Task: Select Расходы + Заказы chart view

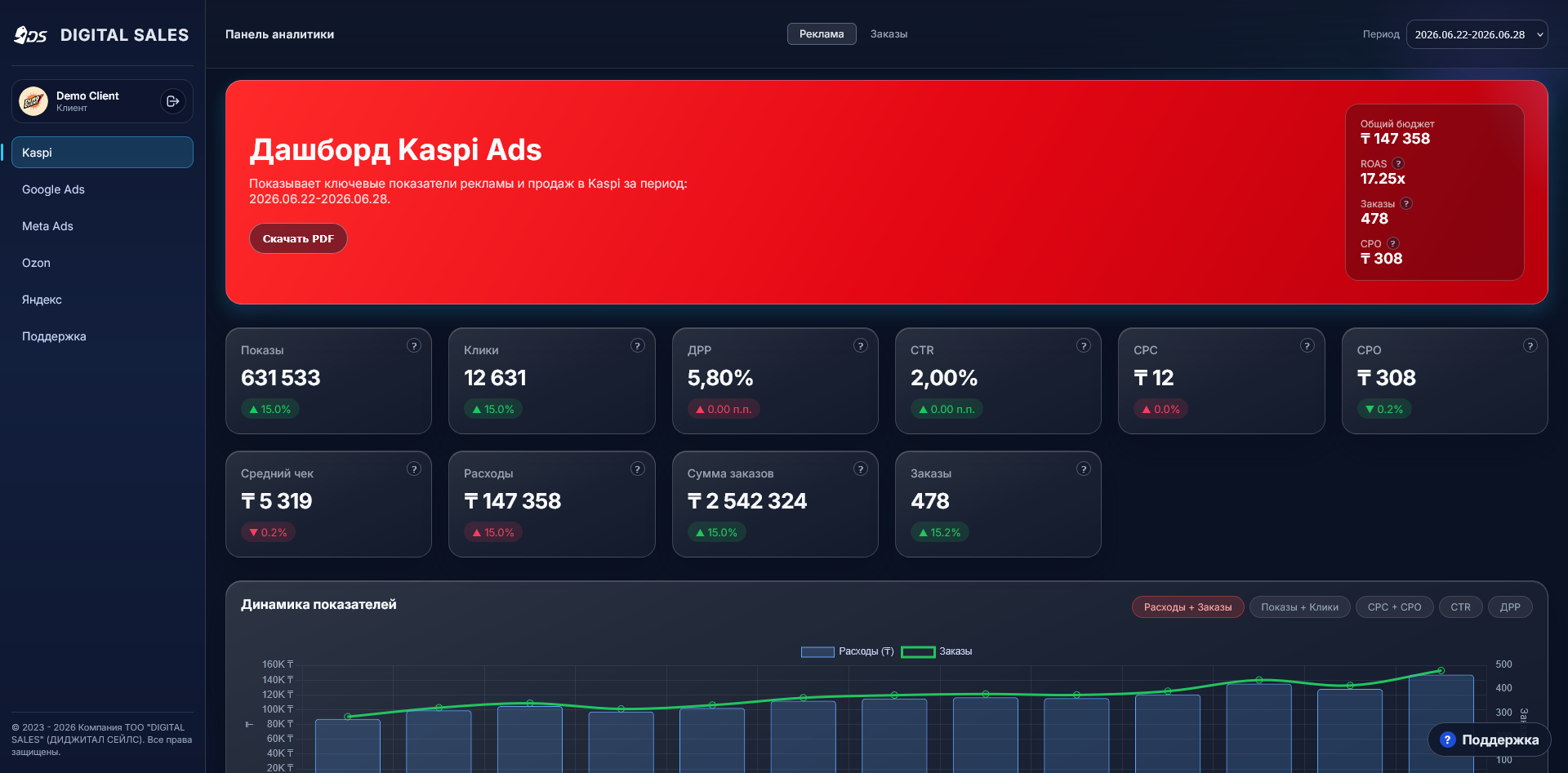Action: pos(1187,606)
